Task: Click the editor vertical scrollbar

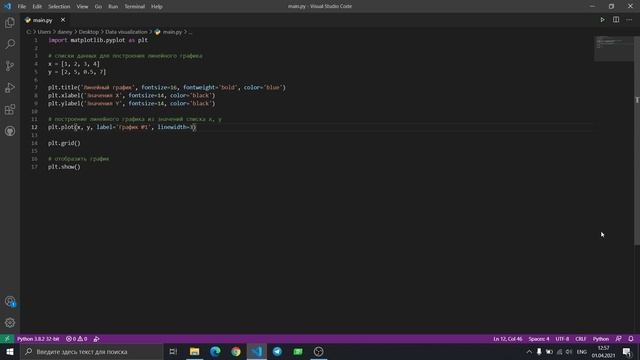Action: (637, 141)
